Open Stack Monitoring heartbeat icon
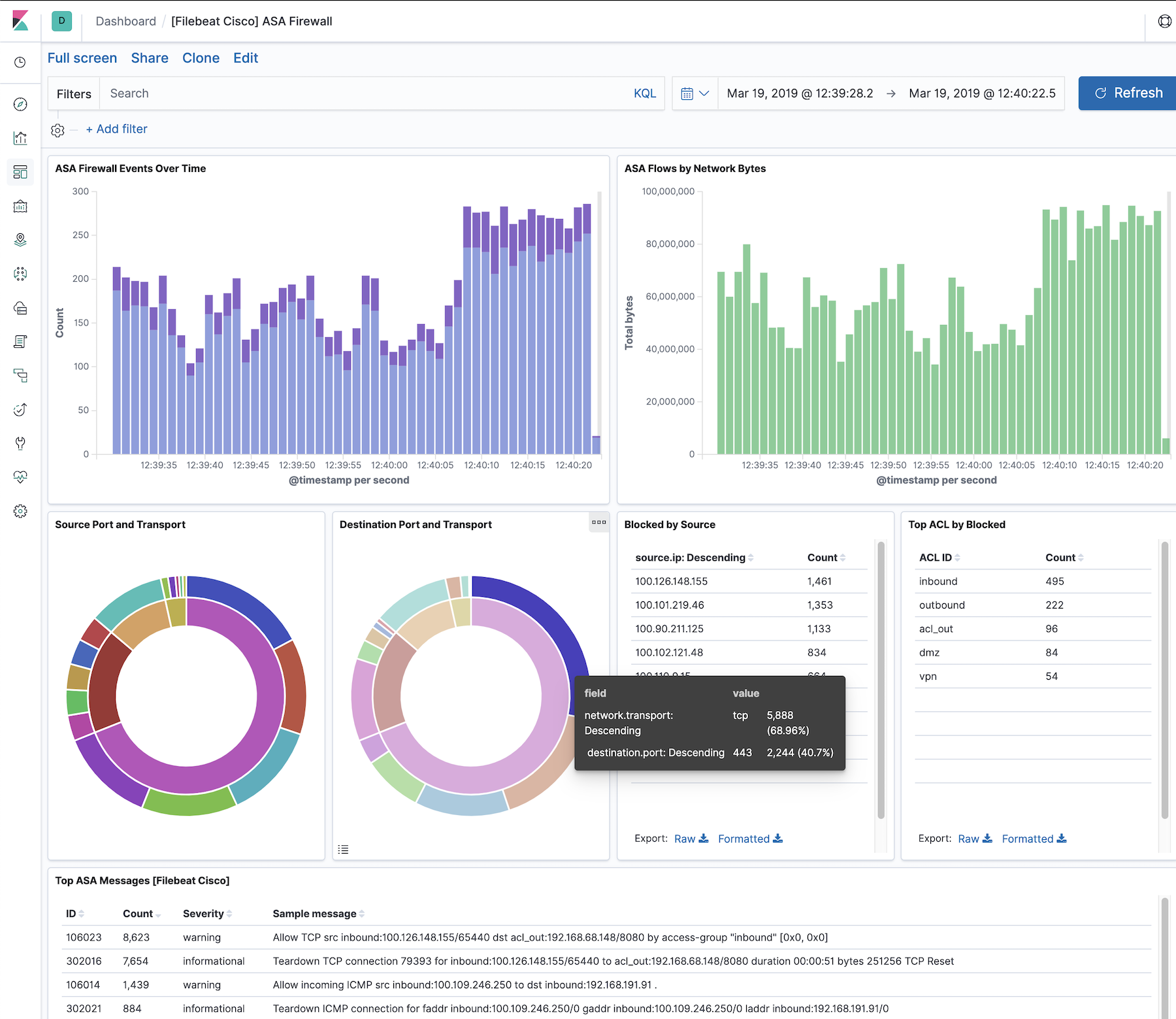 point(20,476)
